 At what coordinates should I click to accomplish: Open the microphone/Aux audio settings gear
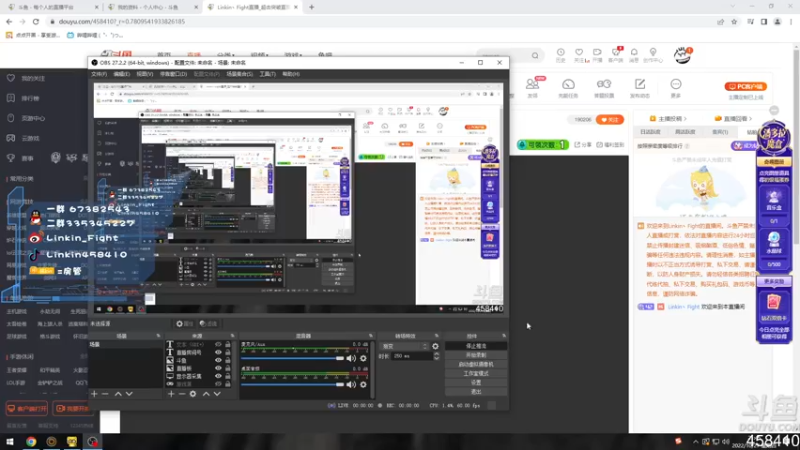[363, 358]
